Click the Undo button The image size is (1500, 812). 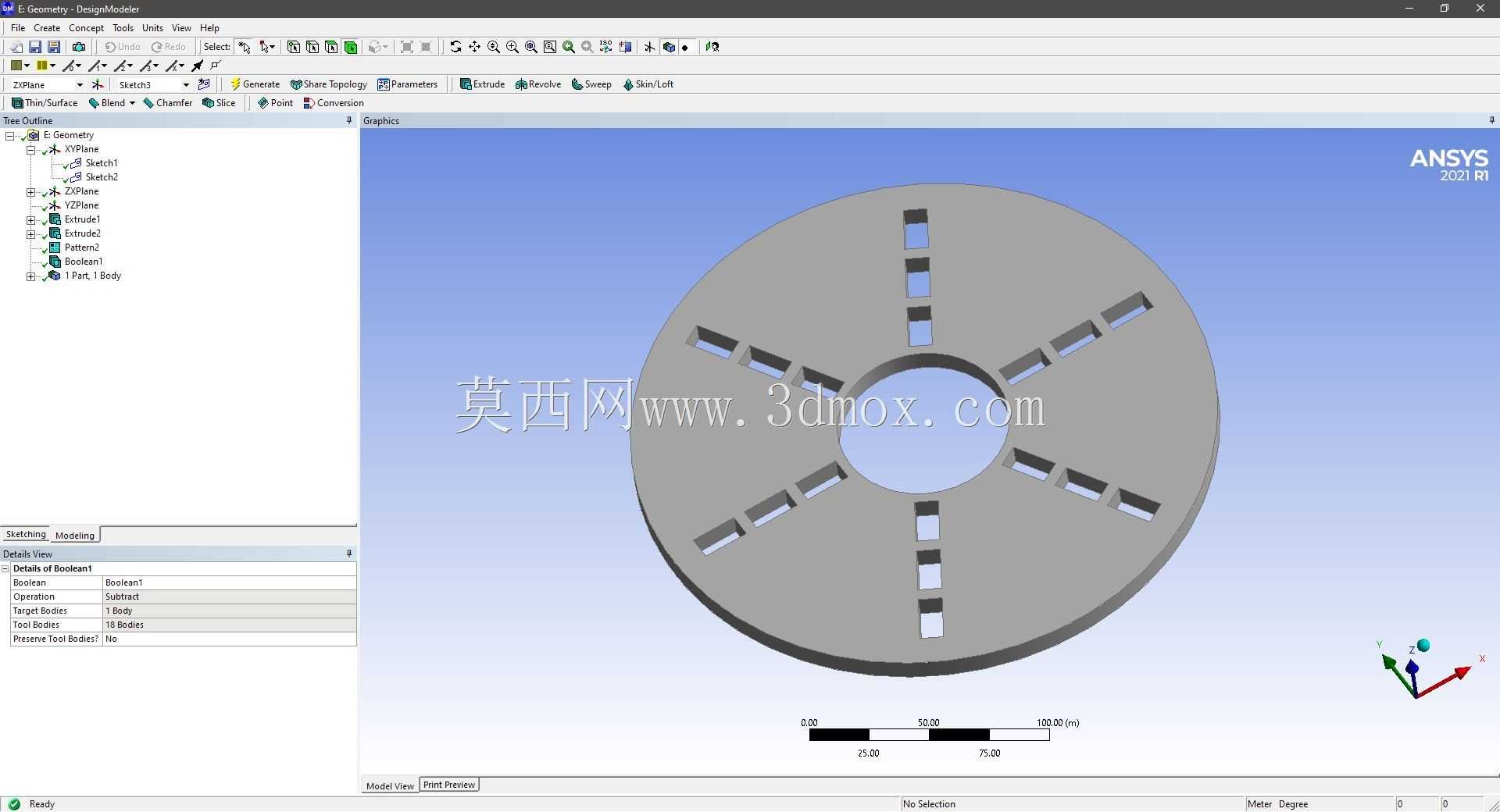[x=123, y=47]
